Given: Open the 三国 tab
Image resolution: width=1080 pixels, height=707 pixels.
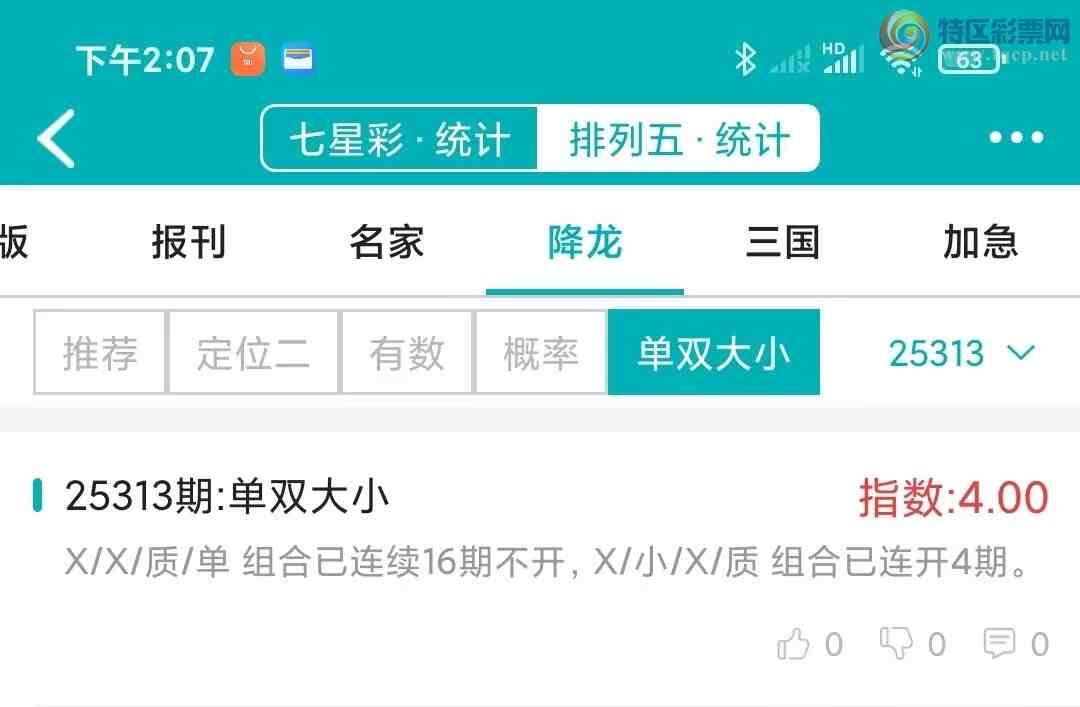Looking at the screenshot, I should tap(783, 242).
